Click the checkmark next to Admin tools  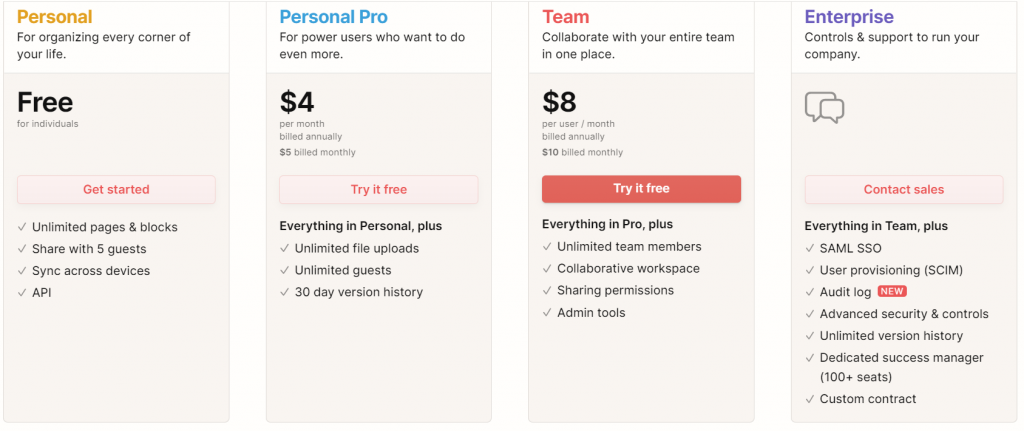(x=547, y=313)
